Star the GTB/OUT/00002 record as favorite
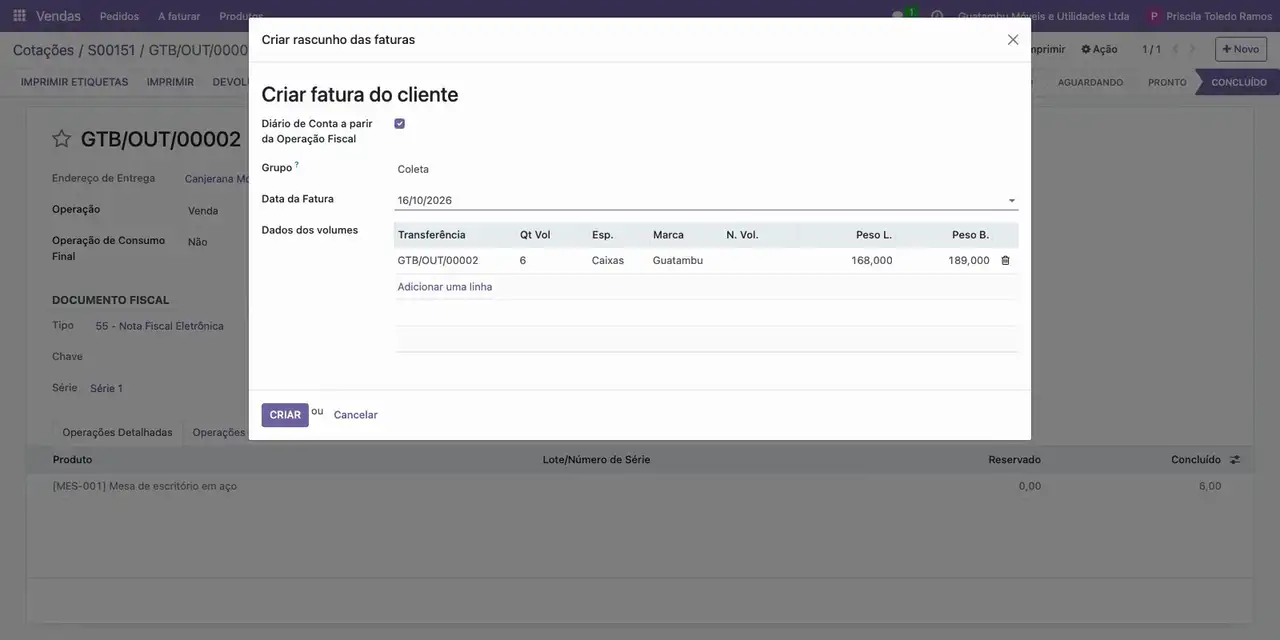 [61, 139]
